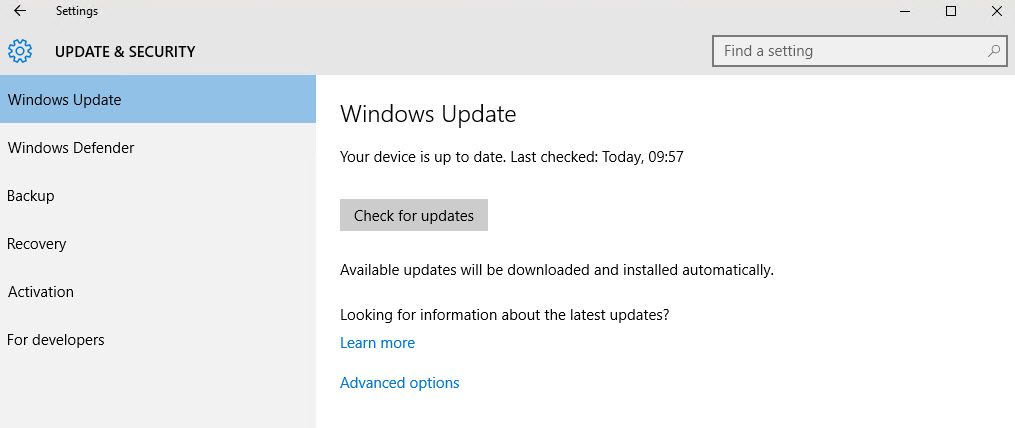
Task: Open the Windows Defender section
Action: (158, 148)
